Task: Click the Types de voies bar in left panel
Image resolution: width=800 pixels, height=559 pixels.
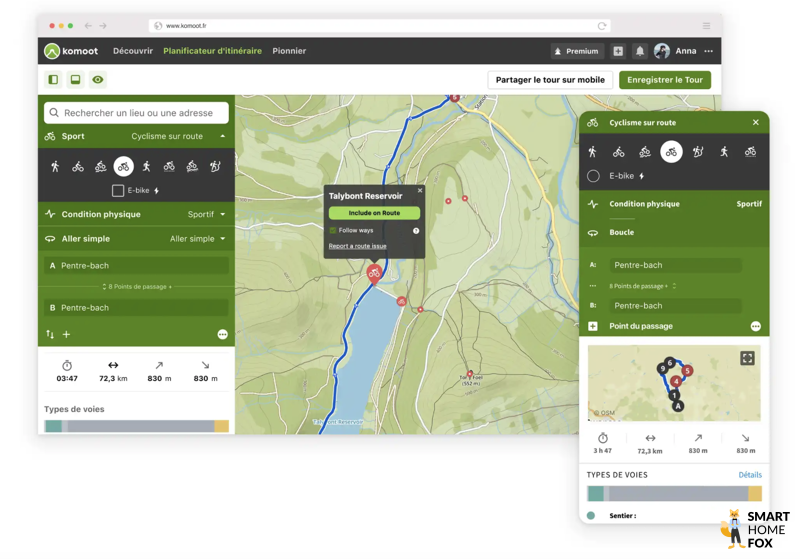Action: coord(137,426)
